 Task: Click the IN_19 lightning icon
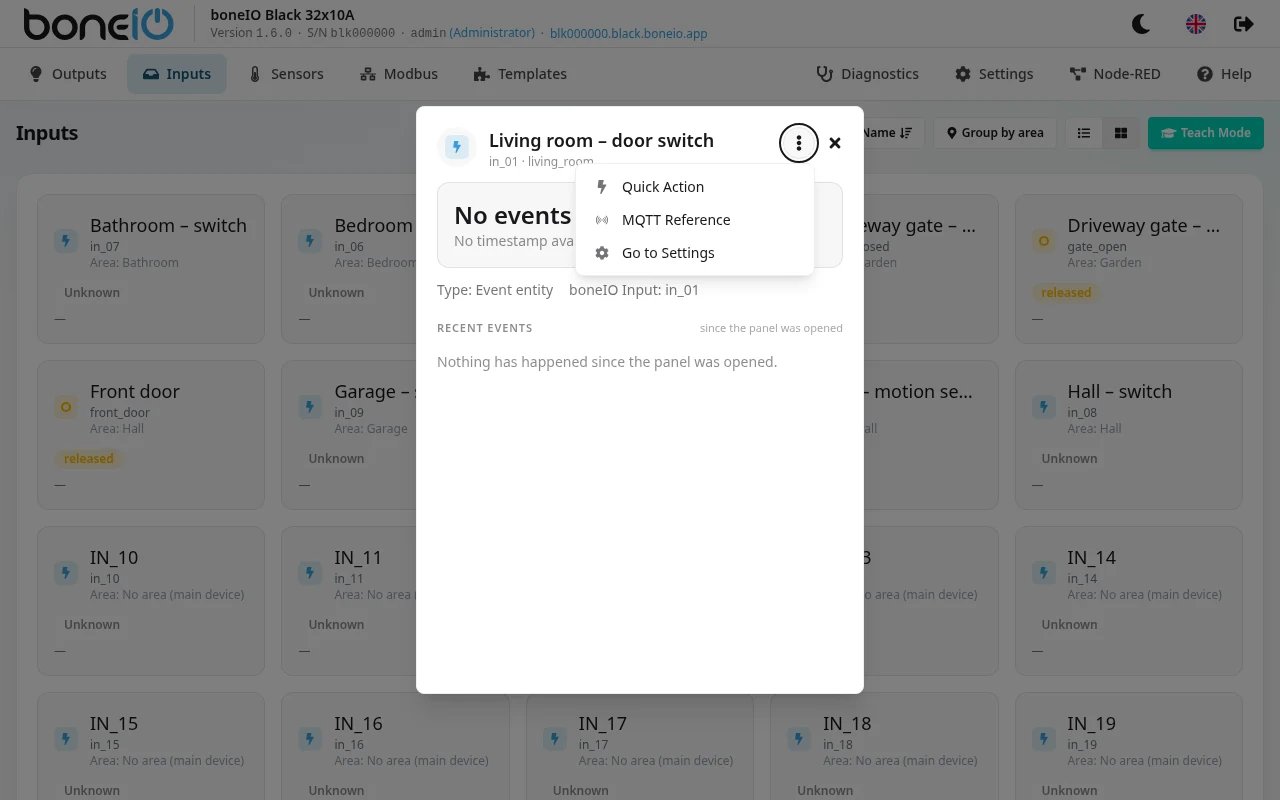pos(1043,739)
